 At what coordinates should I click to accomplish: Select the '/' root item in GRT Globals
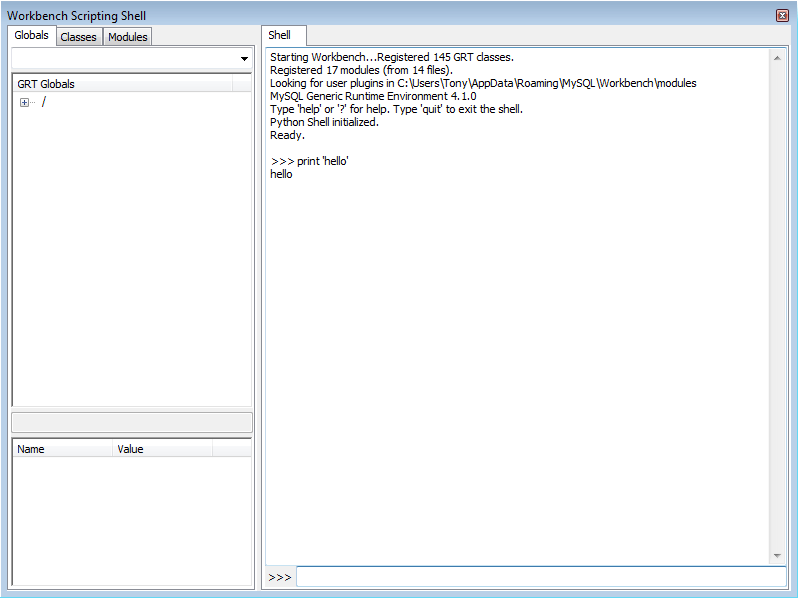tap(44, 102)
